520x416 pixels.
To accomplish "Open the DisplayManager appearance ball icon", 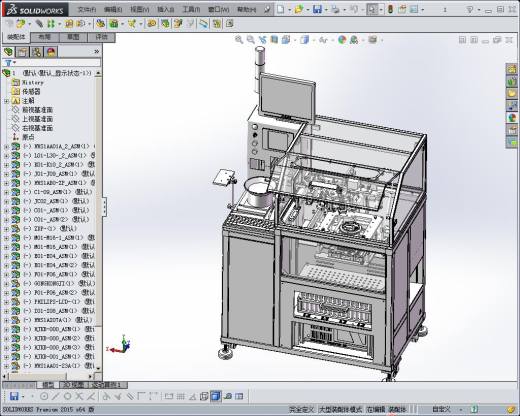I will pos(51,52).
